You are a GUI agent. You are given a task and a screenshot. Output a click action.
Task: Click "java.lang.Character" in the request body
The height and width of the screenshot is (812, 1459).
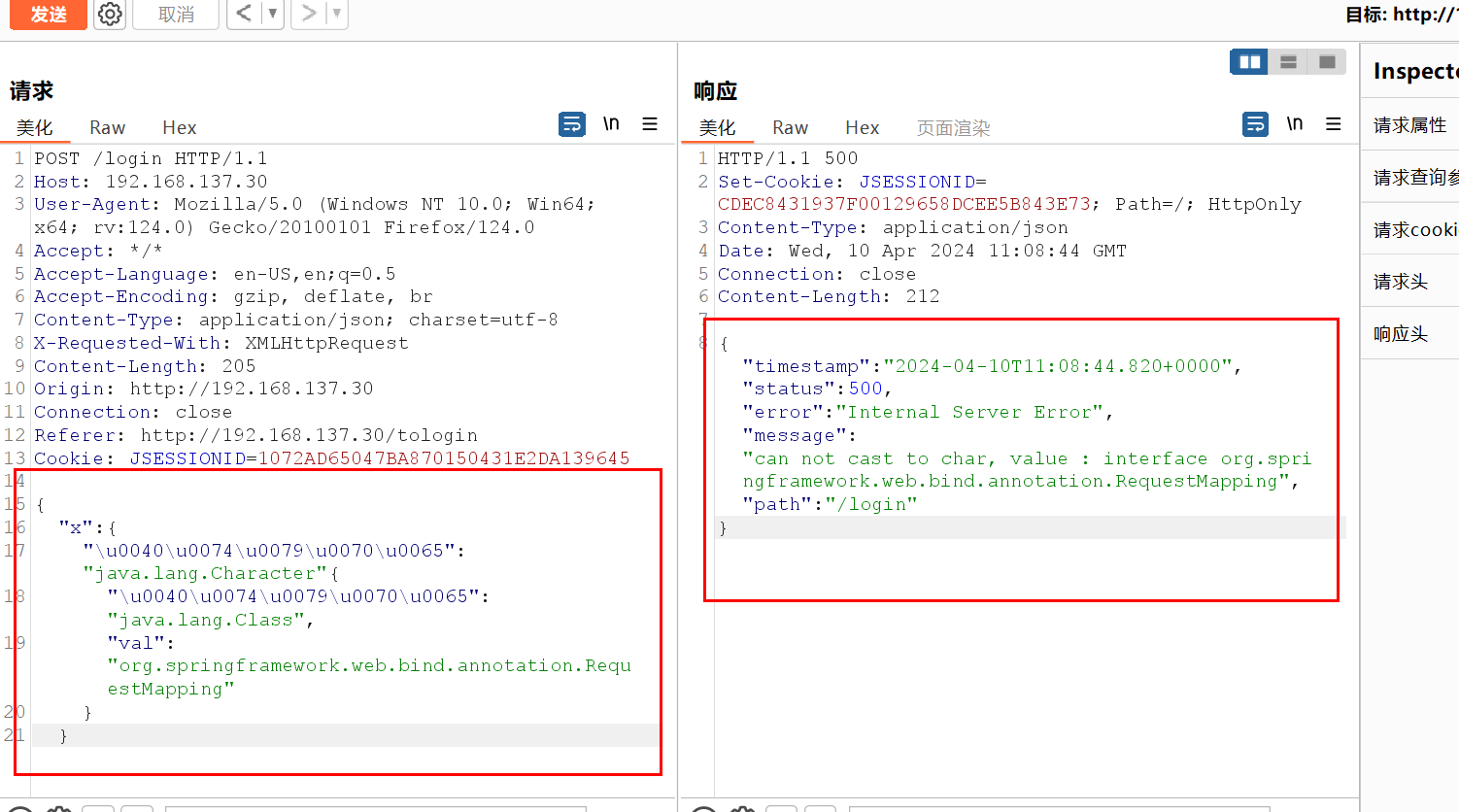click(205, 573)
